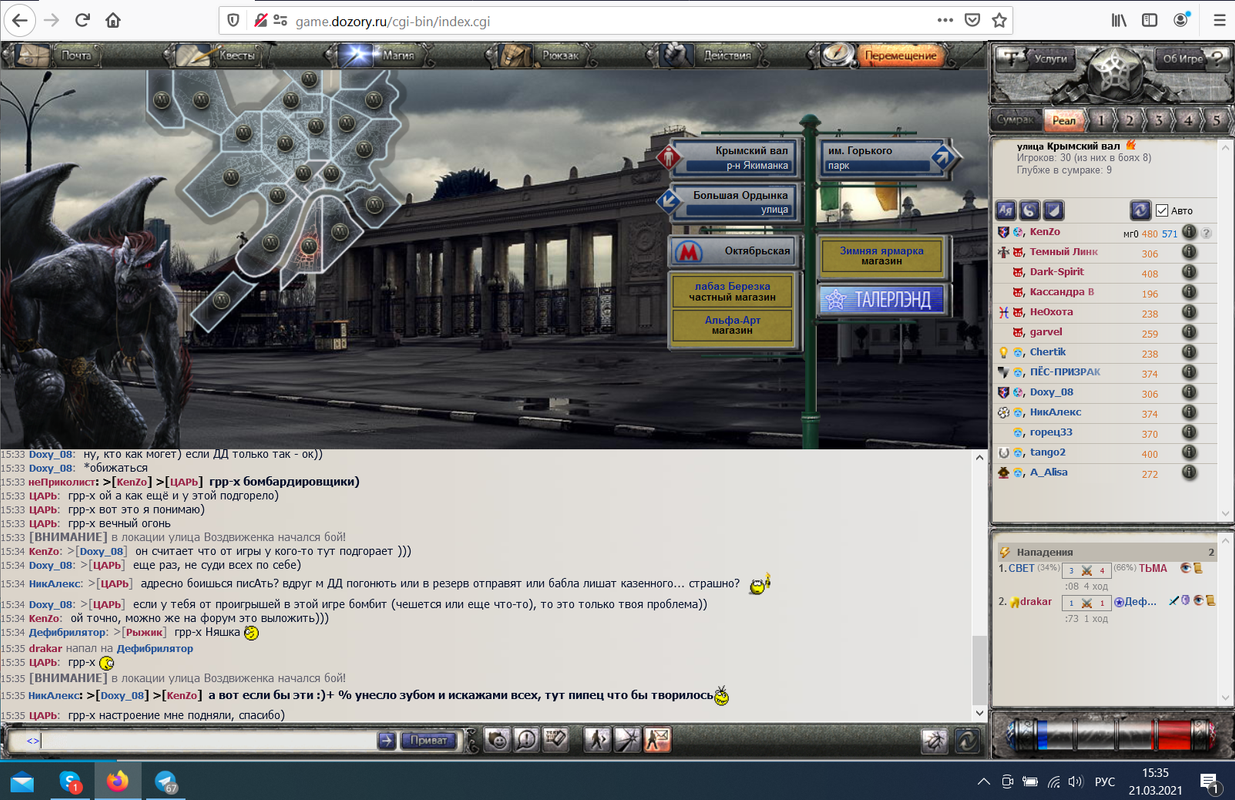This screenshot has width=1235, height=800.
Task: Open the Рюкзак backpack section
Action: [x=544, y=56]
